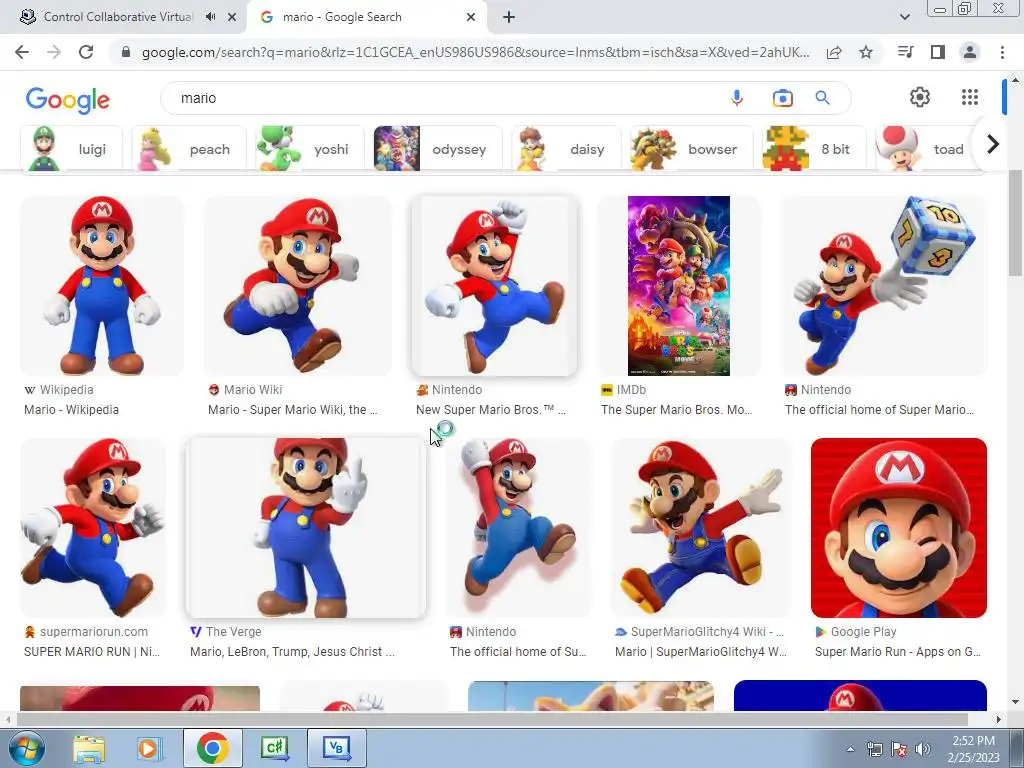Filter results by luigi chip
1024x768 pixels.
tap(72, 149)
